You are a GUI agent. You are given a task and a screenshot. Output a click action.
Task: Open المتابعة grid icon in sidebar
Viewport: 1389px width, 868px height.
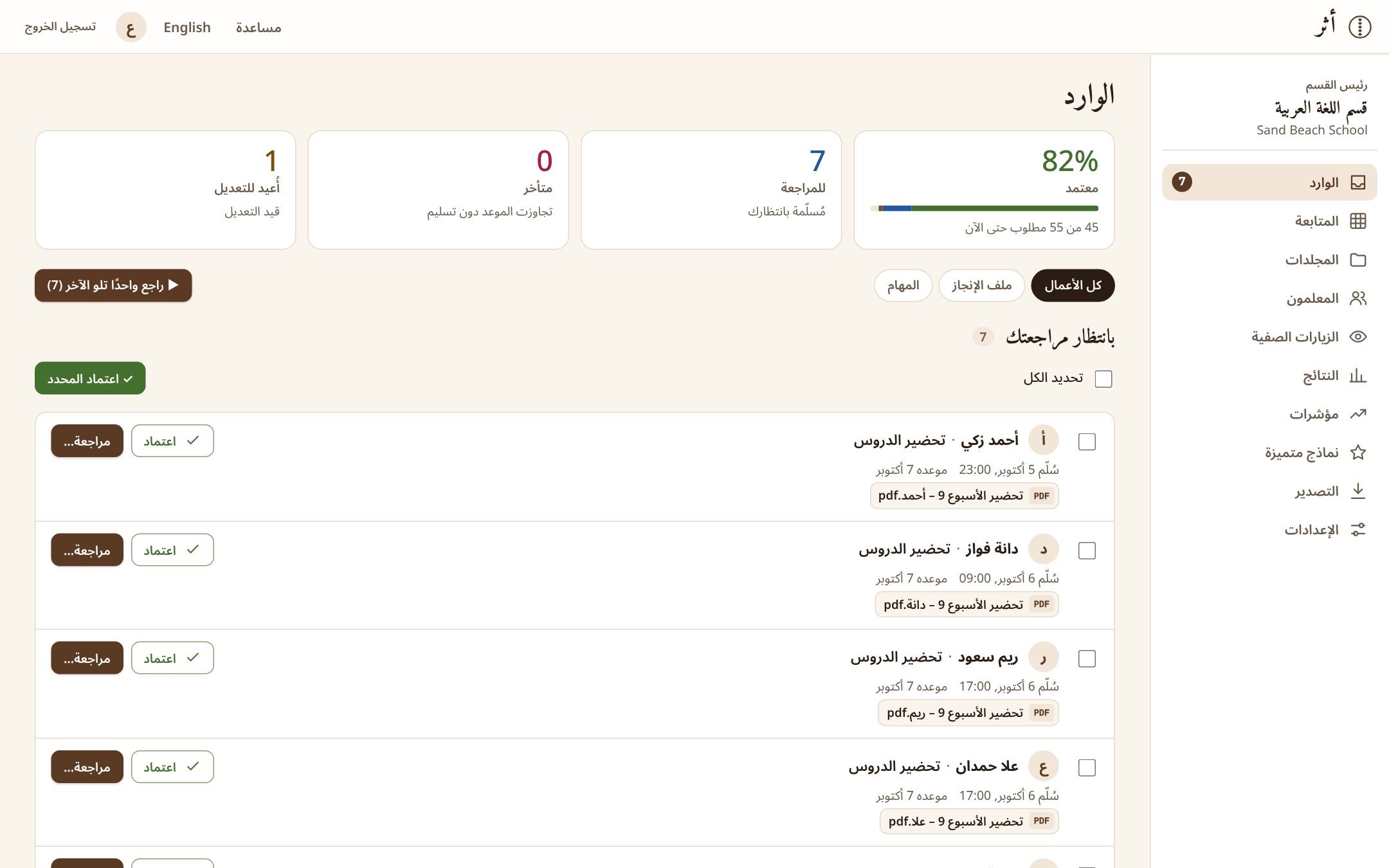click(x=1358, y=221)
